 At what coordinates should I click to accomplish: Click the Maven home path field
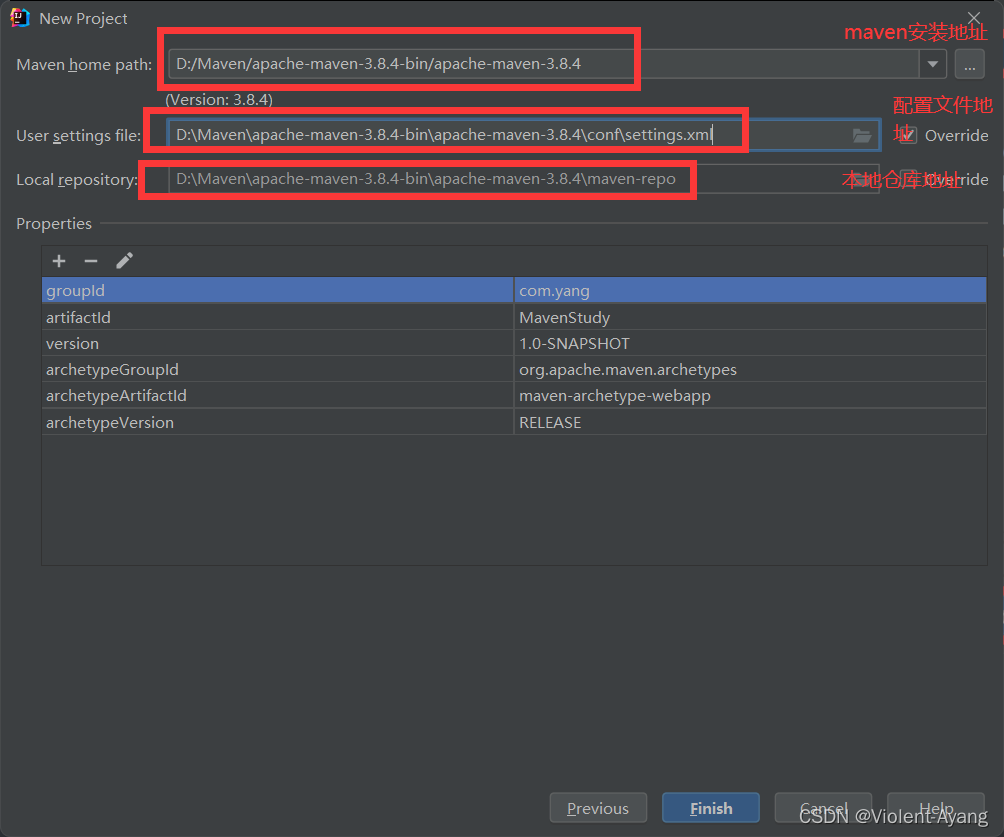(x=544, y=64)
